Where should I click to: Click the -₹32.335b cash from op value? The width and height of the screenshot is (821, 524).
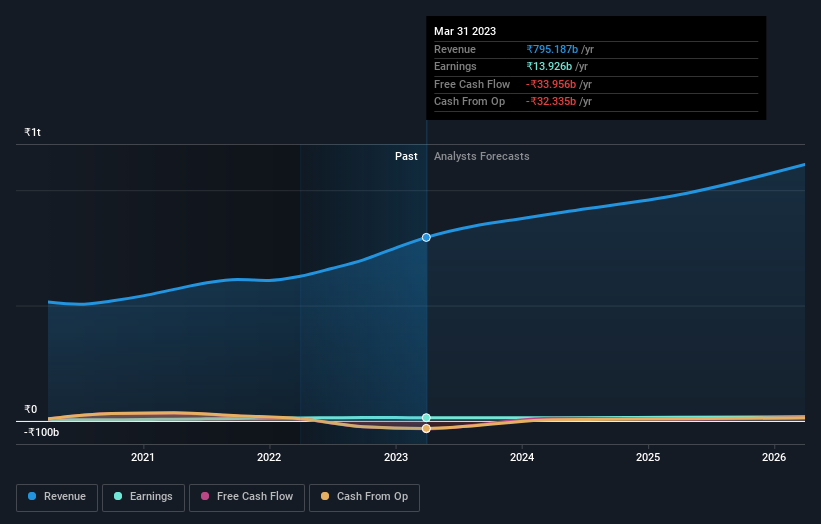551,102
